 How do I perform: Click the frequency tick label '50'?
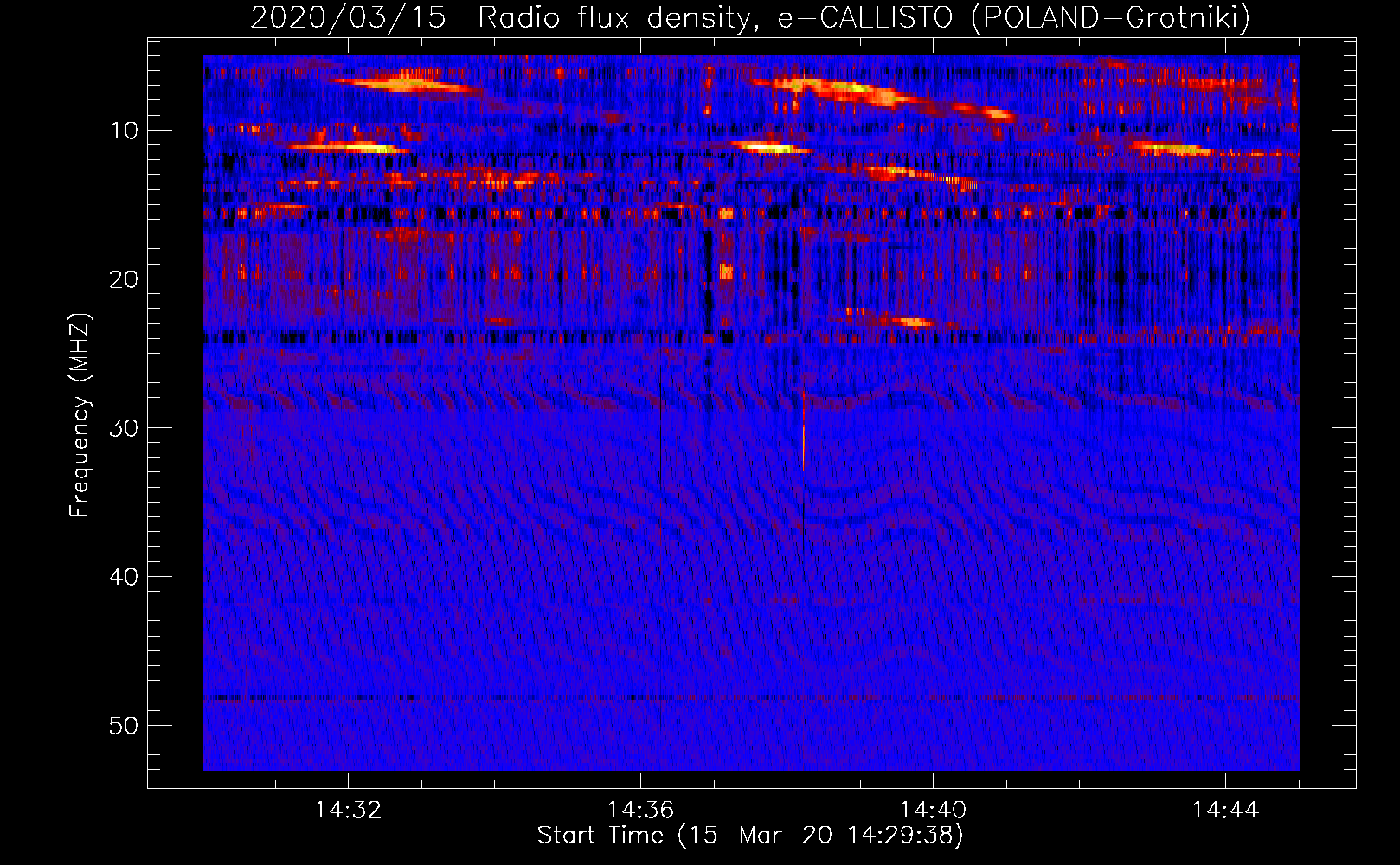[x=125, y=726]
